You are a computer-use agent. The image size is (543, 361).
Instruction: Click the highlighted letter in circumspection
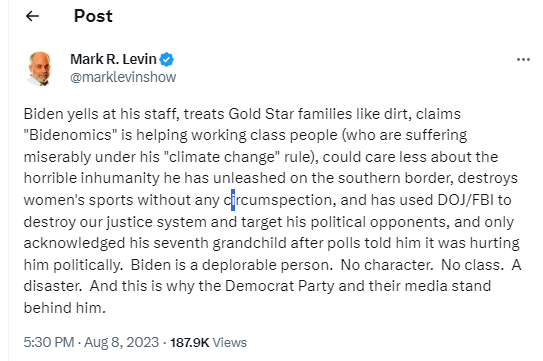point(233,200)
